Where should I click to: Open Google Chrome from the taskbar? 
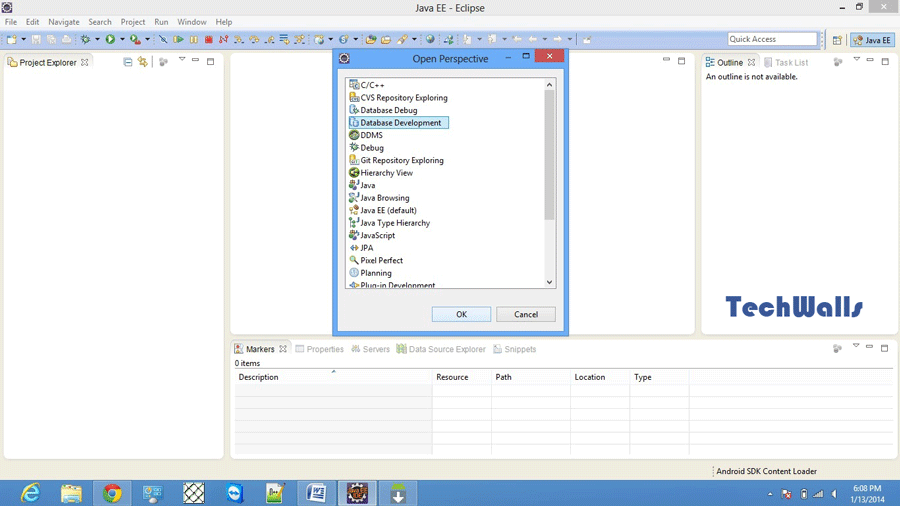[112, 493]
